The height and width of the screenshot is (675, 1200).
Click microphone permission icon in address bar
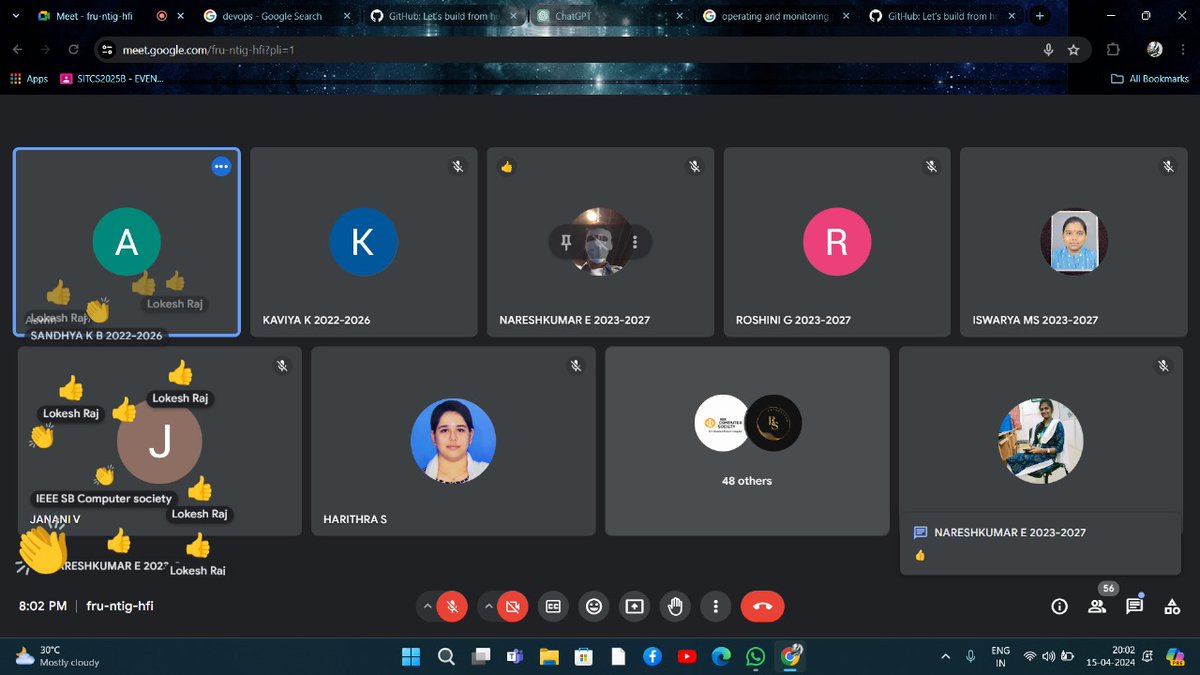pos(1048,49)
